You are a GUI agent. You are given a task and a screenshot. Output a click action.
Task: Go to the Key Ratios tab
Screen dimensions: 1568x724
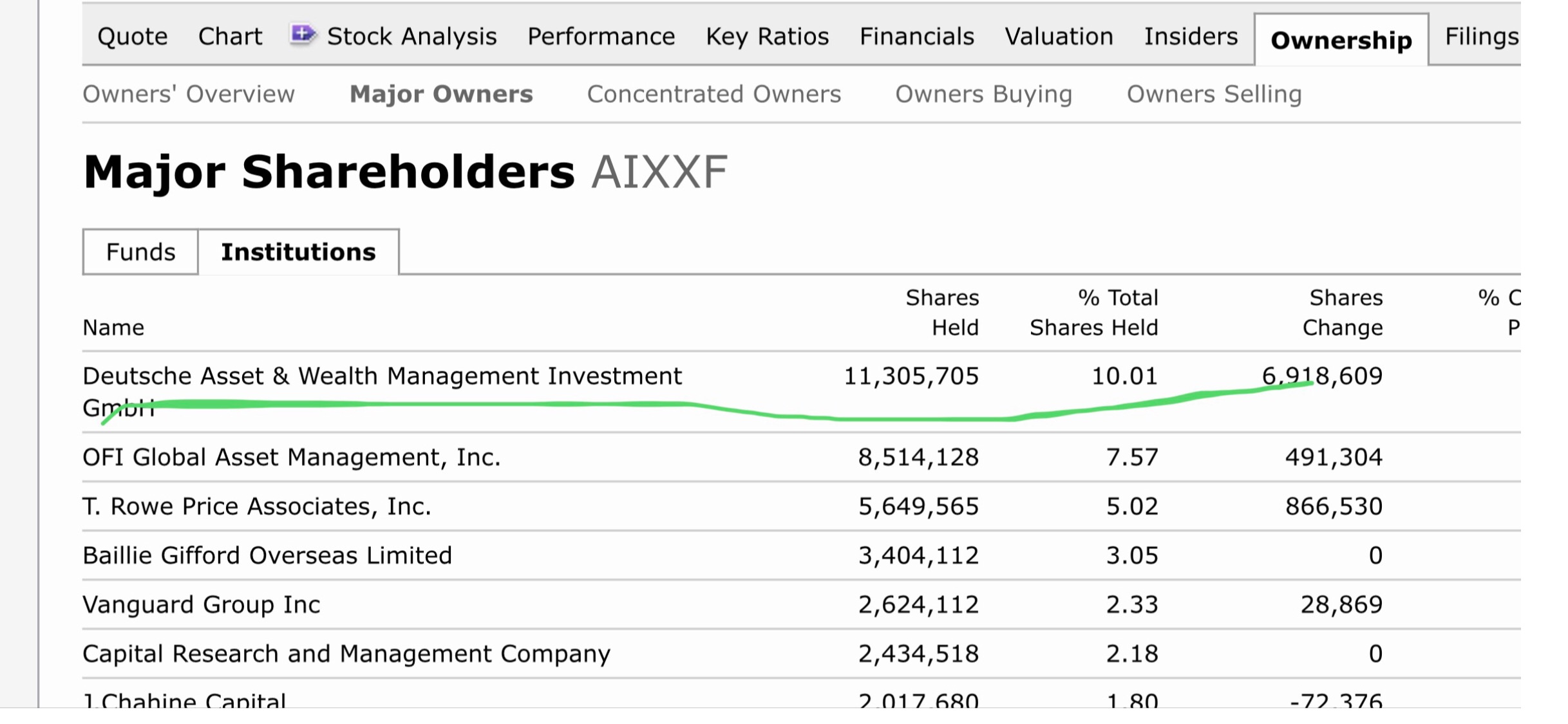(767, 37)
